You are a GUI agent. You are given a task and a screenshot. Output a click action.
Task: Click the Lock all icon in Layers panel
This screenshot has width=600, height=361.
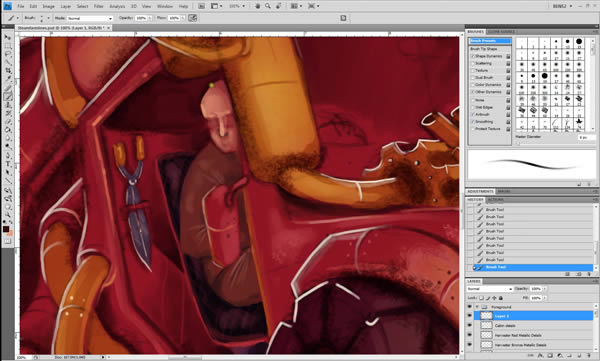[501, 298]
